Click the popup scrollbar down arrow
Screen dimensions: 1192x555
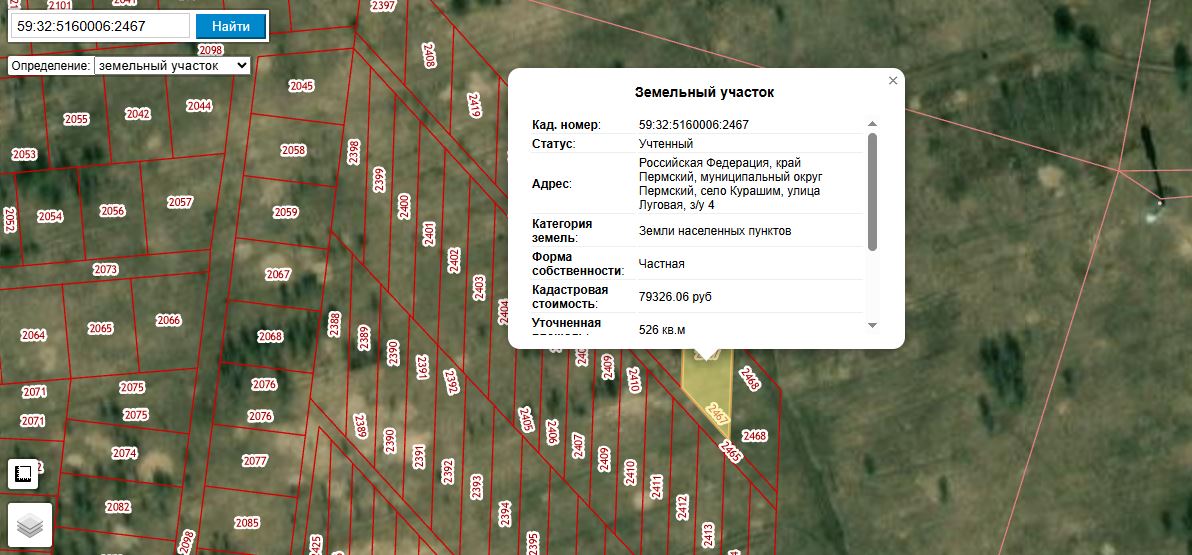pos(873,325)
